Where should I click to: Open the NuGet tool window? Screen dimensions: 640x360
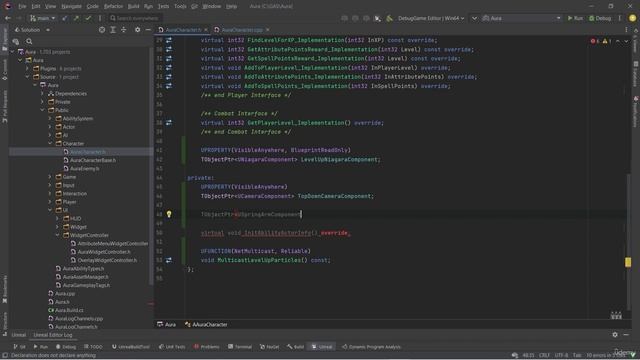pyautogui.click(x=269, y=347)
